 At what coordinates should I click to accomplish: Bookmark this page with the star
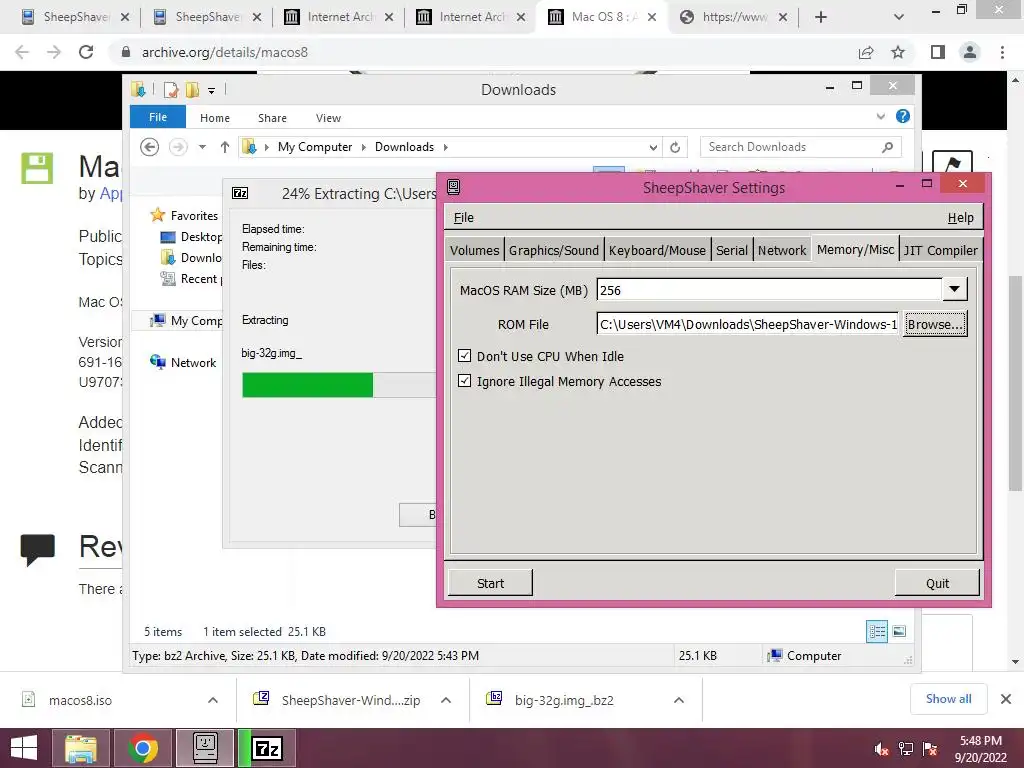click(x=898, y=52)
